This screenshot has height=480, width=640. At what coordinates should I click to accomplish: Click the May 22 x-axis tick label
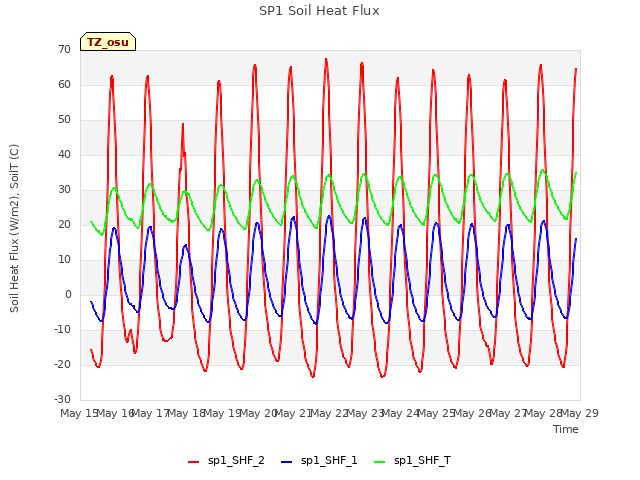(329, 413)
